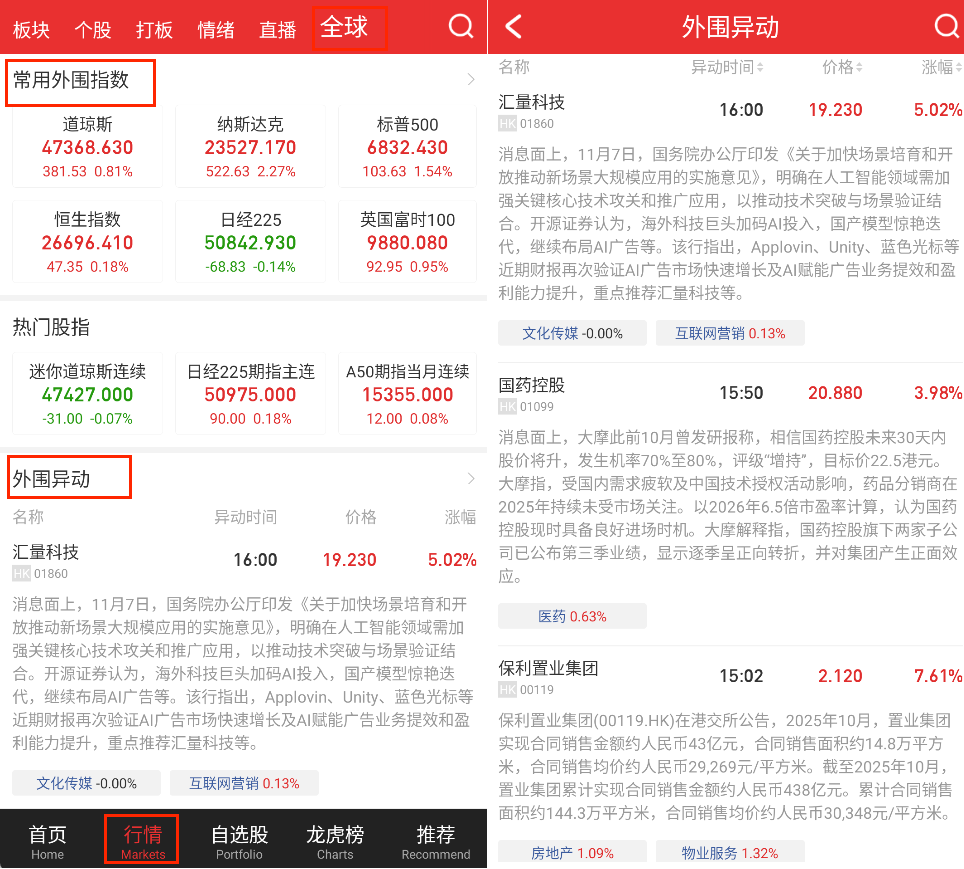This screenshot has width=964, height=869.
Task: Open the 外围异动 section via its chevron
Action: coord(471,479)
